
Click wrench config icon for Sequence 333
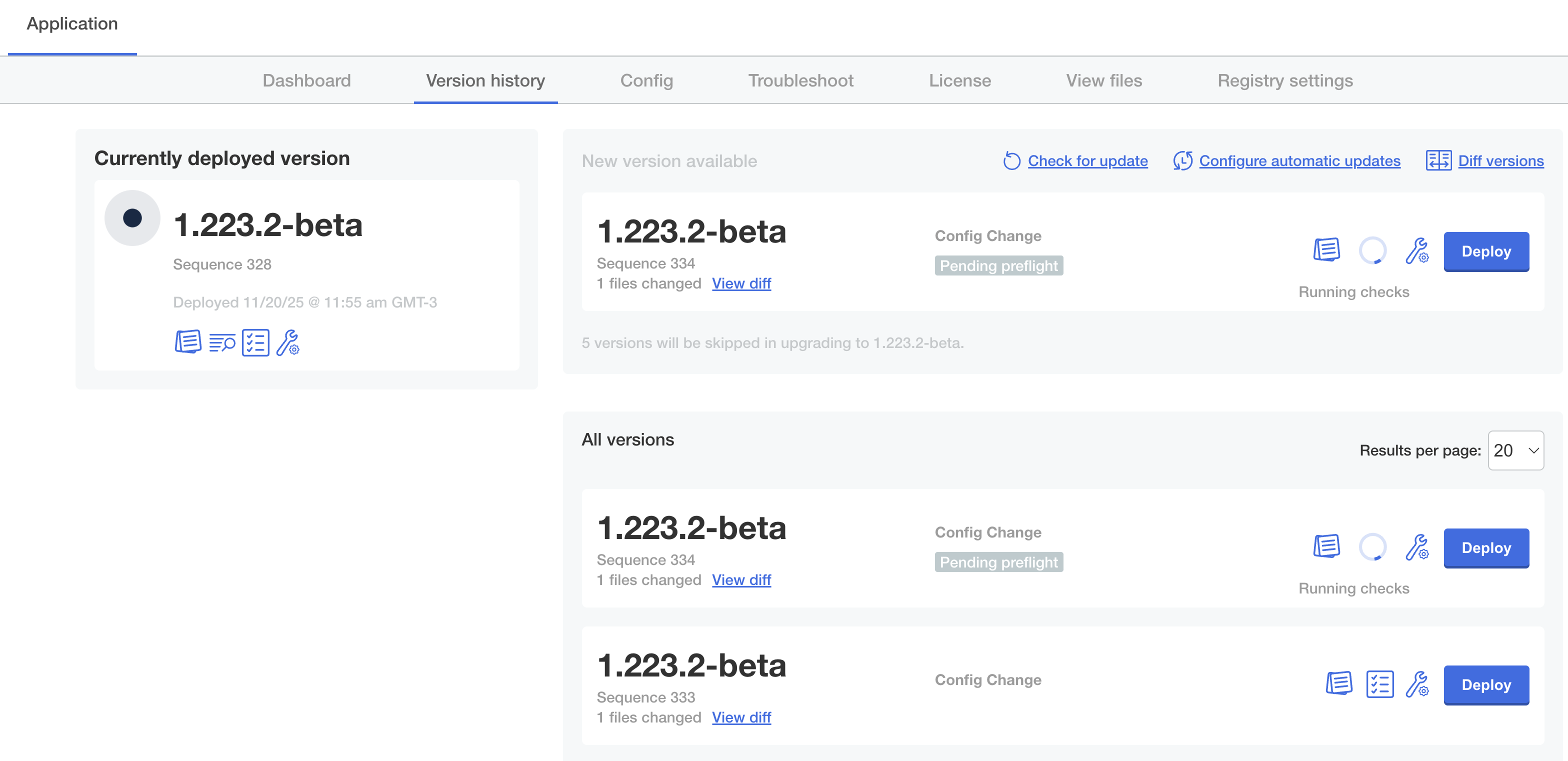[x=1417, y=684]
